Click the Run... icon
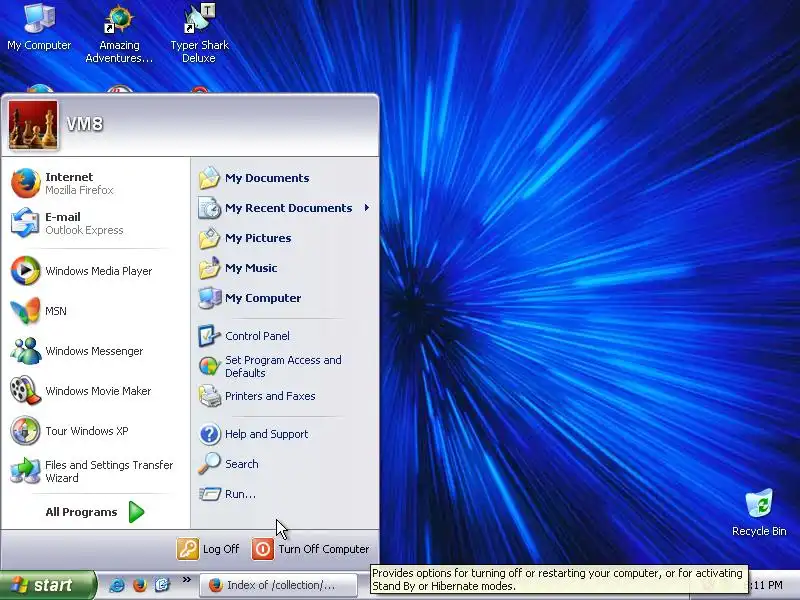 [x=209, y=494]
